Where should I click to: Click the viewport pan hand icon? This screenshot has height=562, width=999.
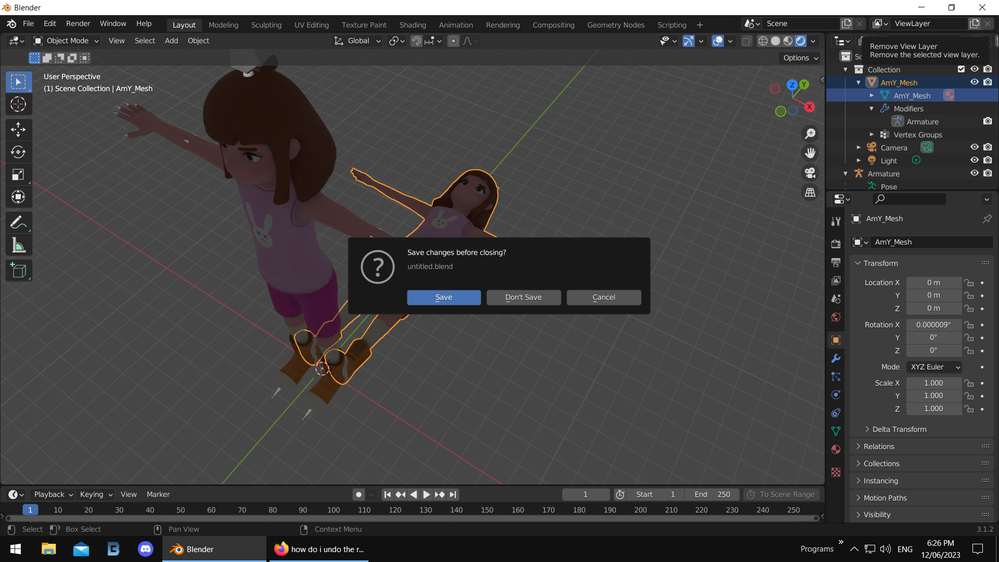tap(810, 153)
